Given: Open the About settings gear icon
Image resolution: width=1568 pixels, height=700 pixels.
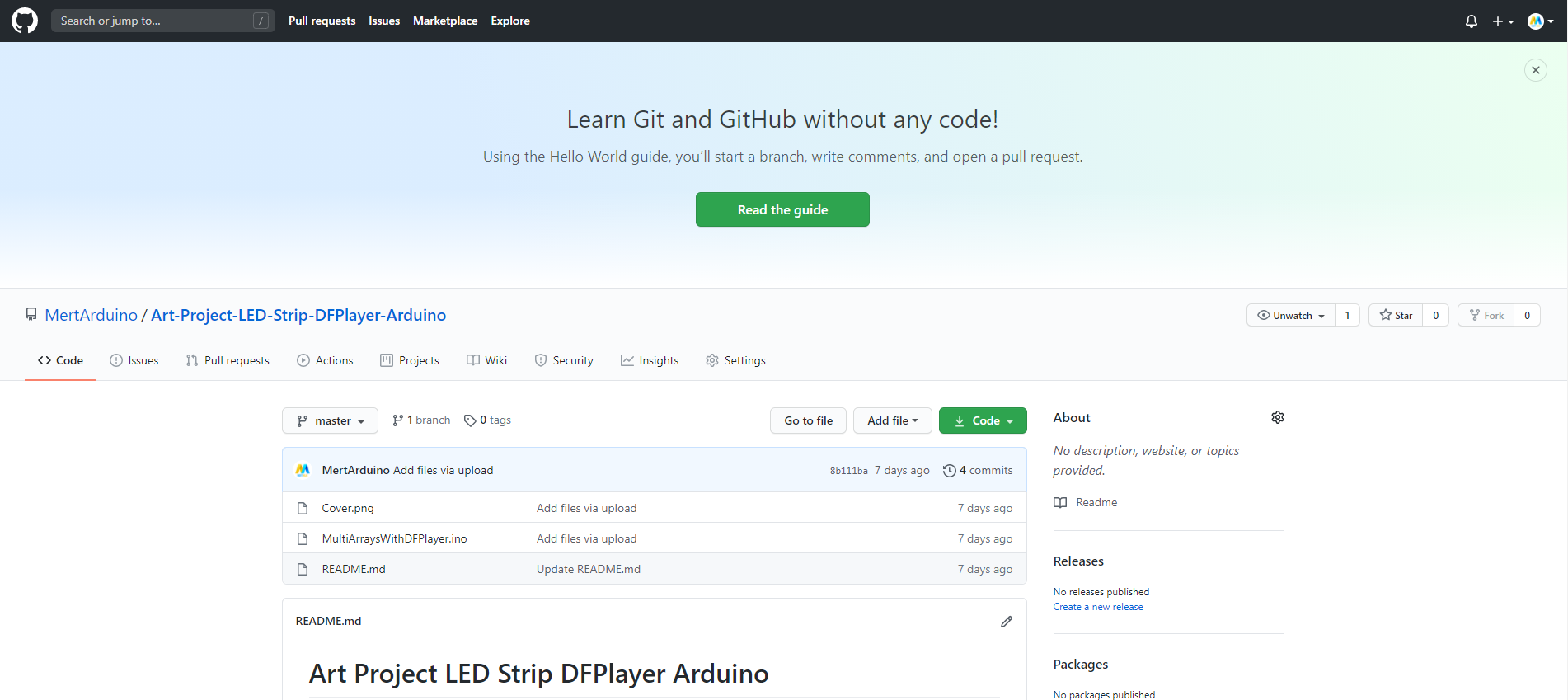Looking at the screenshot, I should 1278,417.
